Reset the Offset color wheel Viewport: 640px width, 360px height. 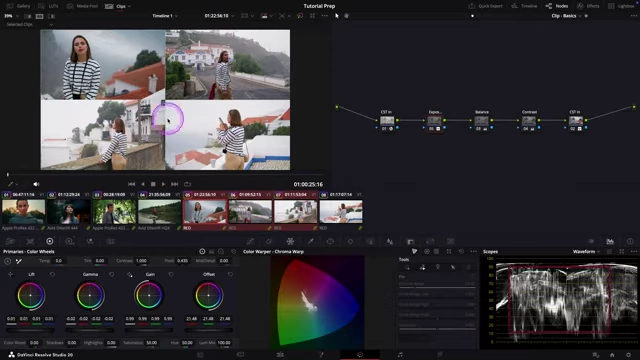pyautogui.click(x=230, y=274)
